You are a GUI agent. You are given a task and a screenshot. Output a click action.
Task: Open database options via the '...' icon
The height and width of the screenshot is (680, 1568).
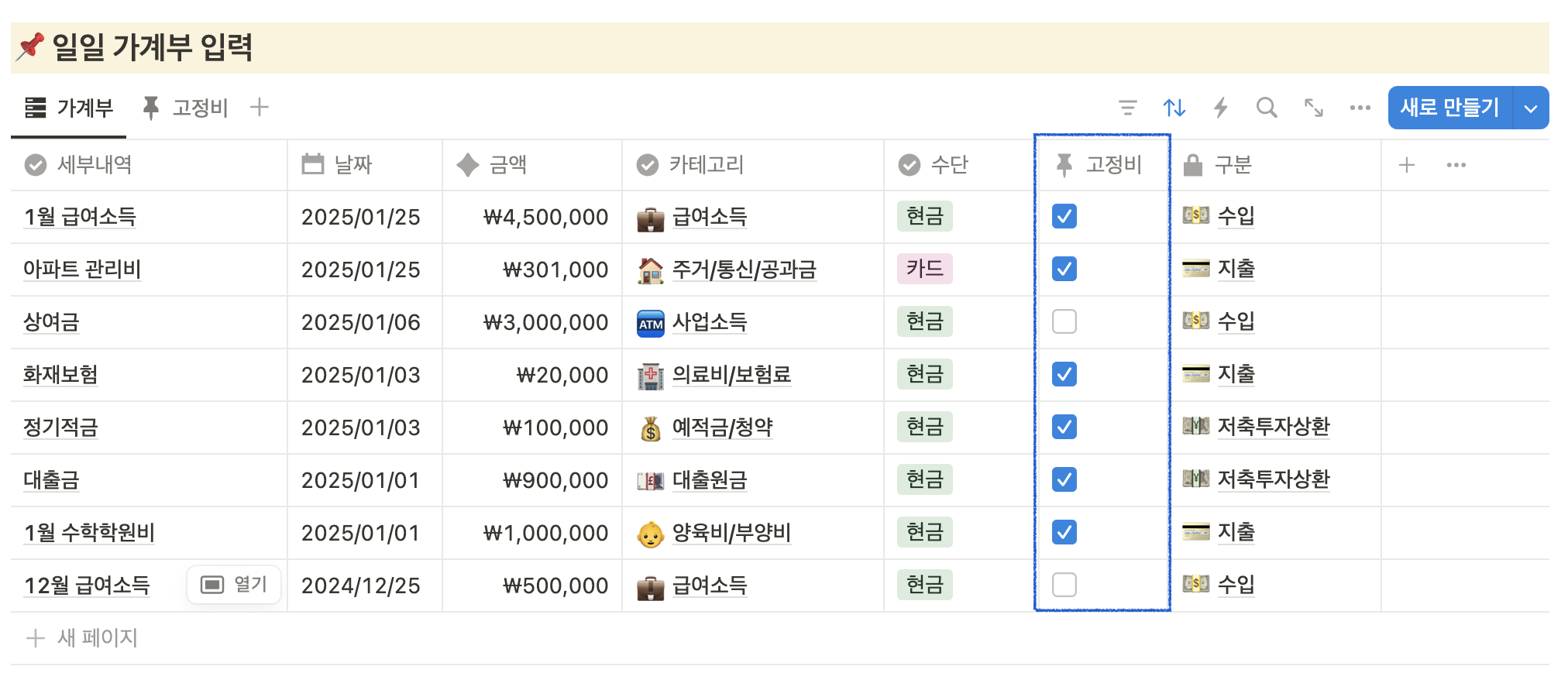[1360, 108]
